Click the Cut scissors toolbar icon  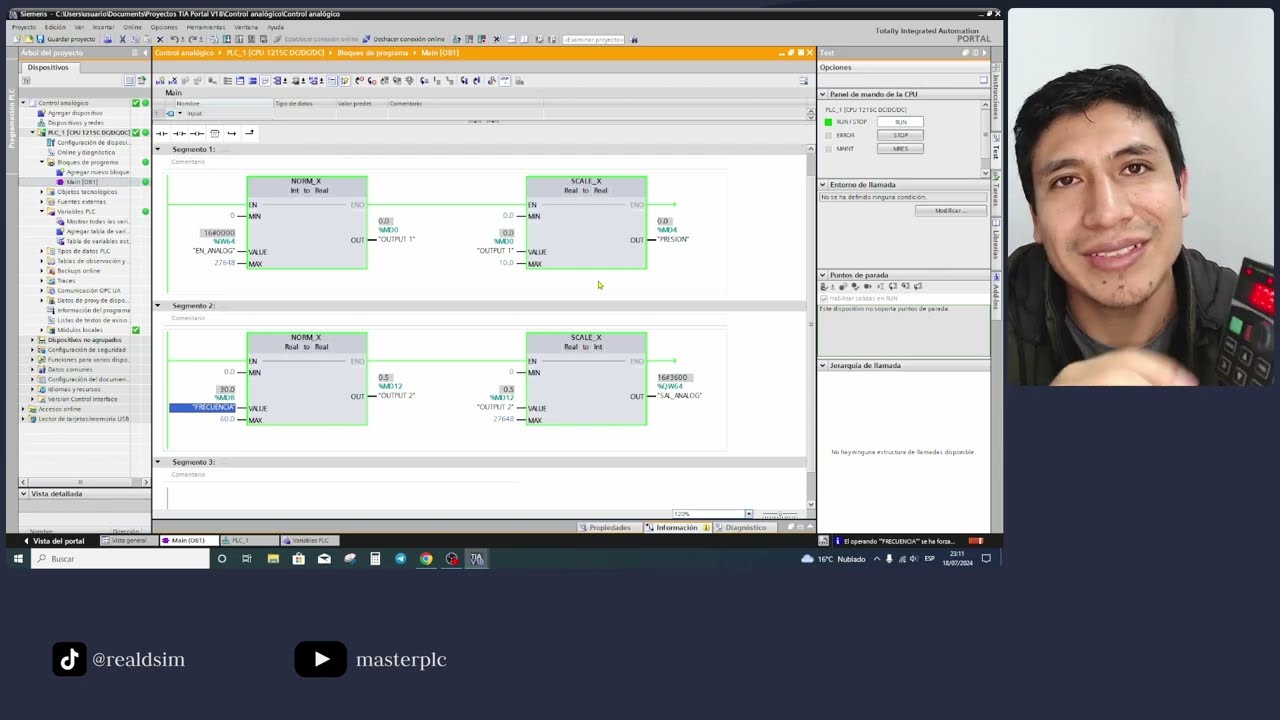pyautogui.click(x=122, y=39)
